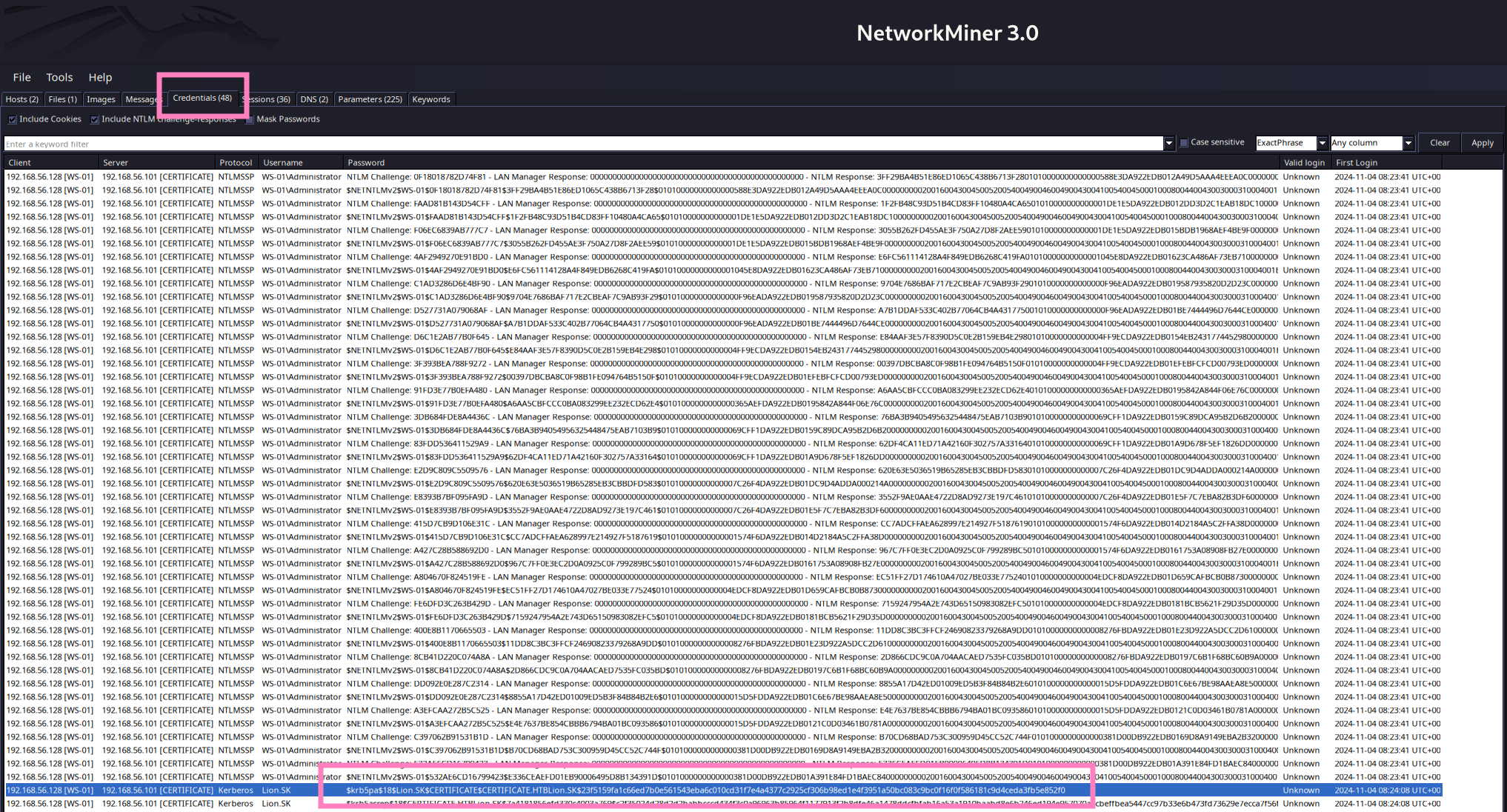Open the File menu
This screenshot has height=812, width=1507.
(21, 77)
